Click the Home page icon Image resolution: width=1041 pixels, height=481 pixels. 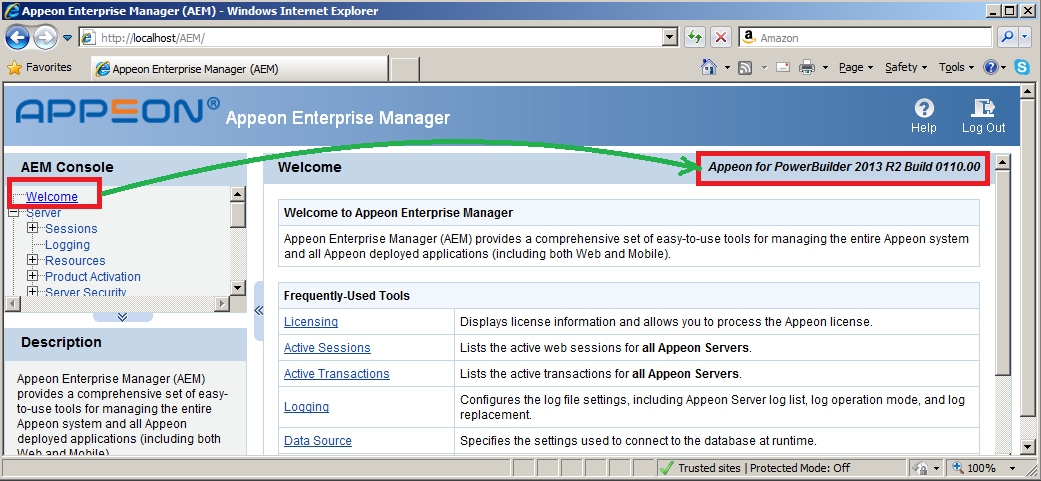[710, 67]
